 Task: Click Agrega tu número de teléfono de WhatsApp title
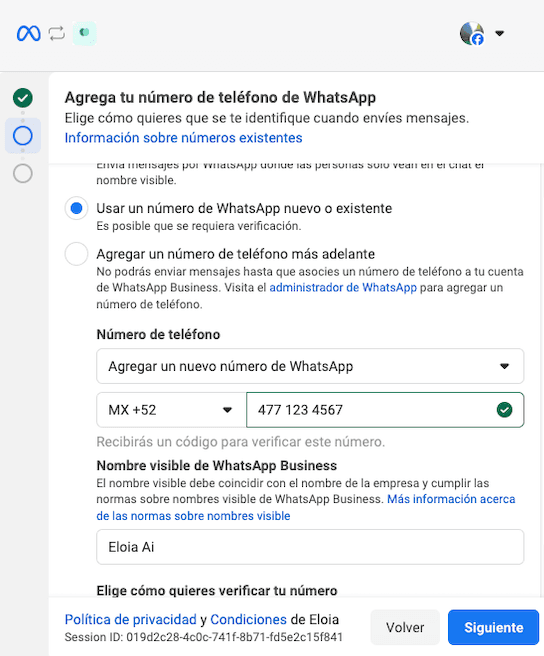pos(220,97)
